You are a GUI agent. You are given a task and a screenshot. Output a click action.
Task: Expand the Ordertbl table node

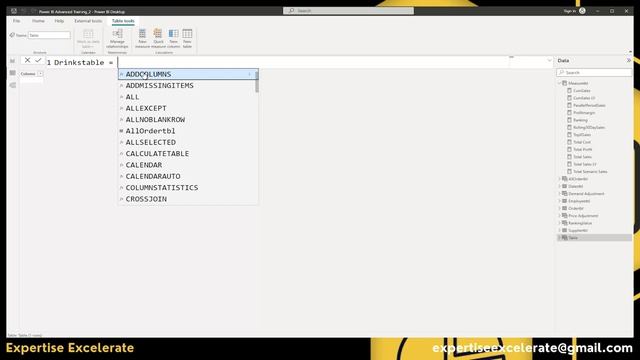(x=560, y=208)
